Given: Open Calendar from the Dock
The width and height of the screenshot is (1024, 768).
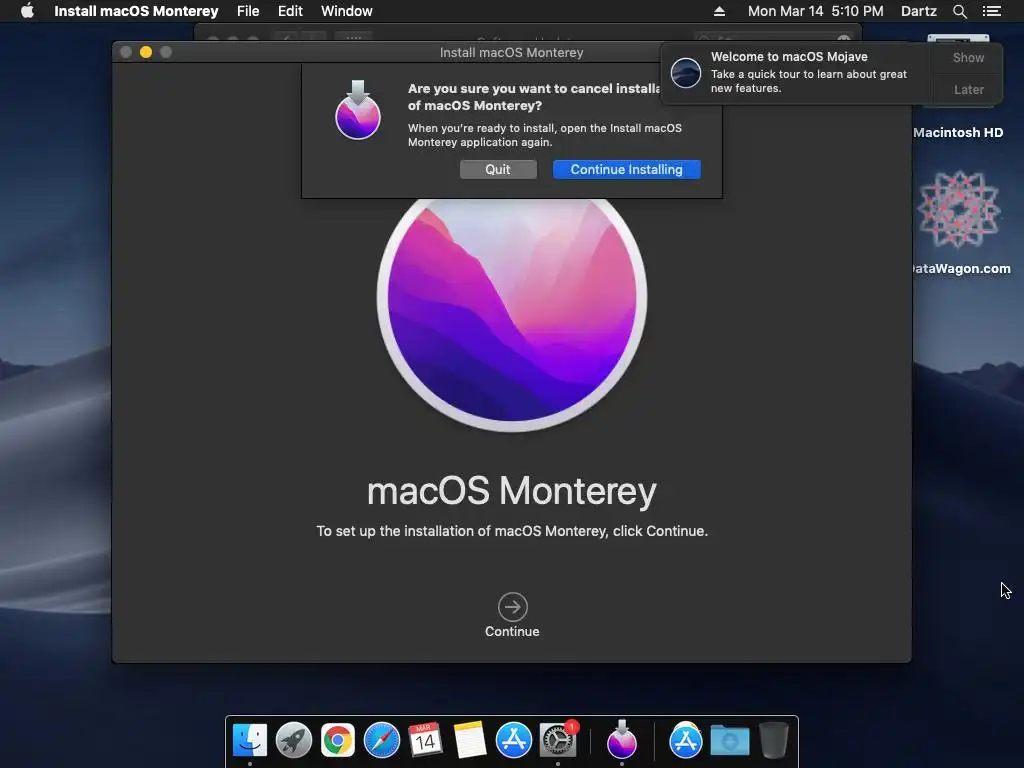Looking at the screenshot, I should (x=425, y=740).
